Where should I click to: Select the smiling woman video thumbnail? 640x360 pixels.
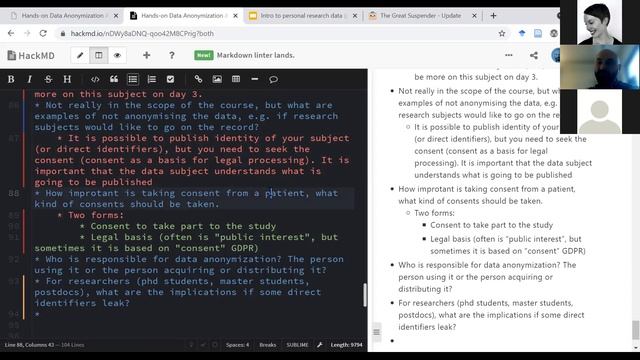600,22
